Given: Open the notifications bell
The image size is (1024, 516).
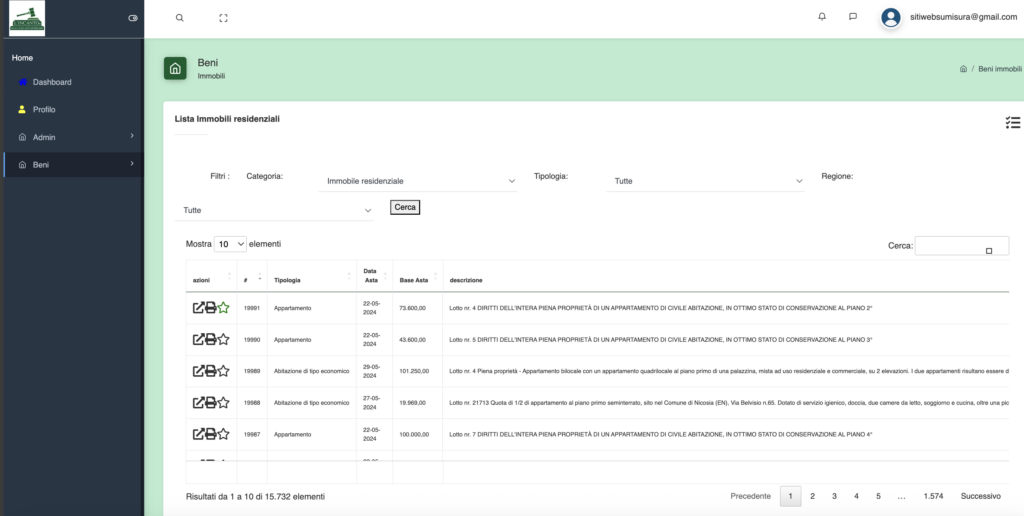Looking at the screenshot, I should tap(822, 17).
